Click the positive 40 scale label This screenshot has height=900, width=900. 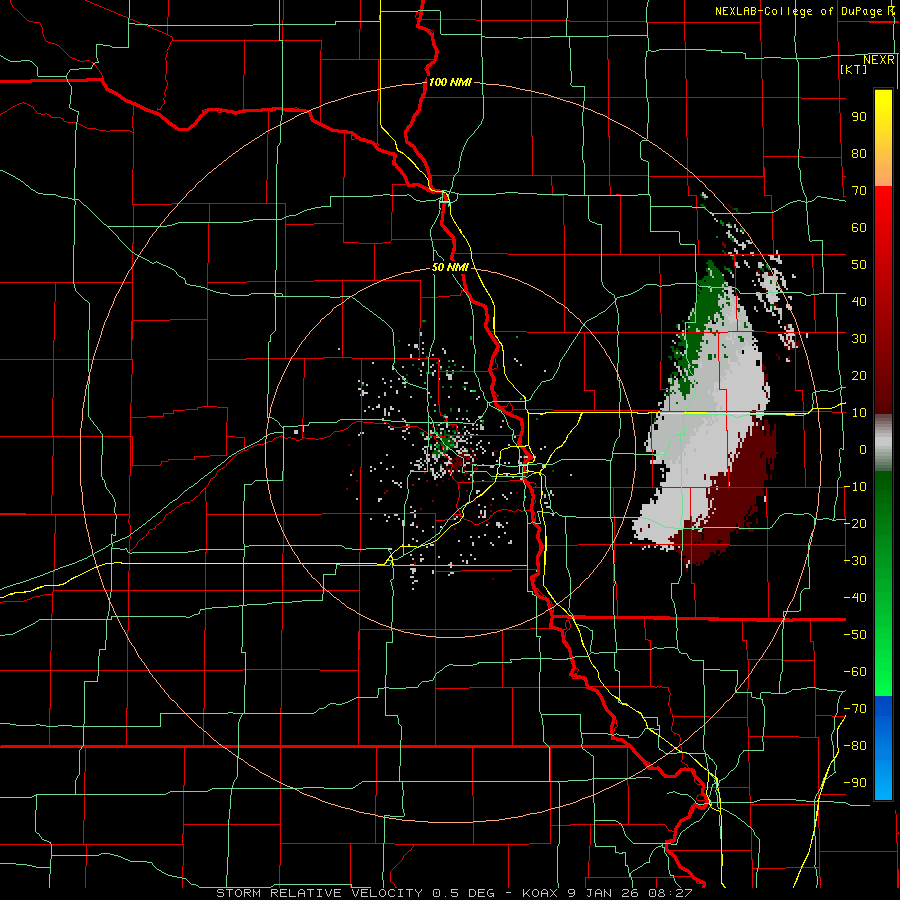[859, 302]
